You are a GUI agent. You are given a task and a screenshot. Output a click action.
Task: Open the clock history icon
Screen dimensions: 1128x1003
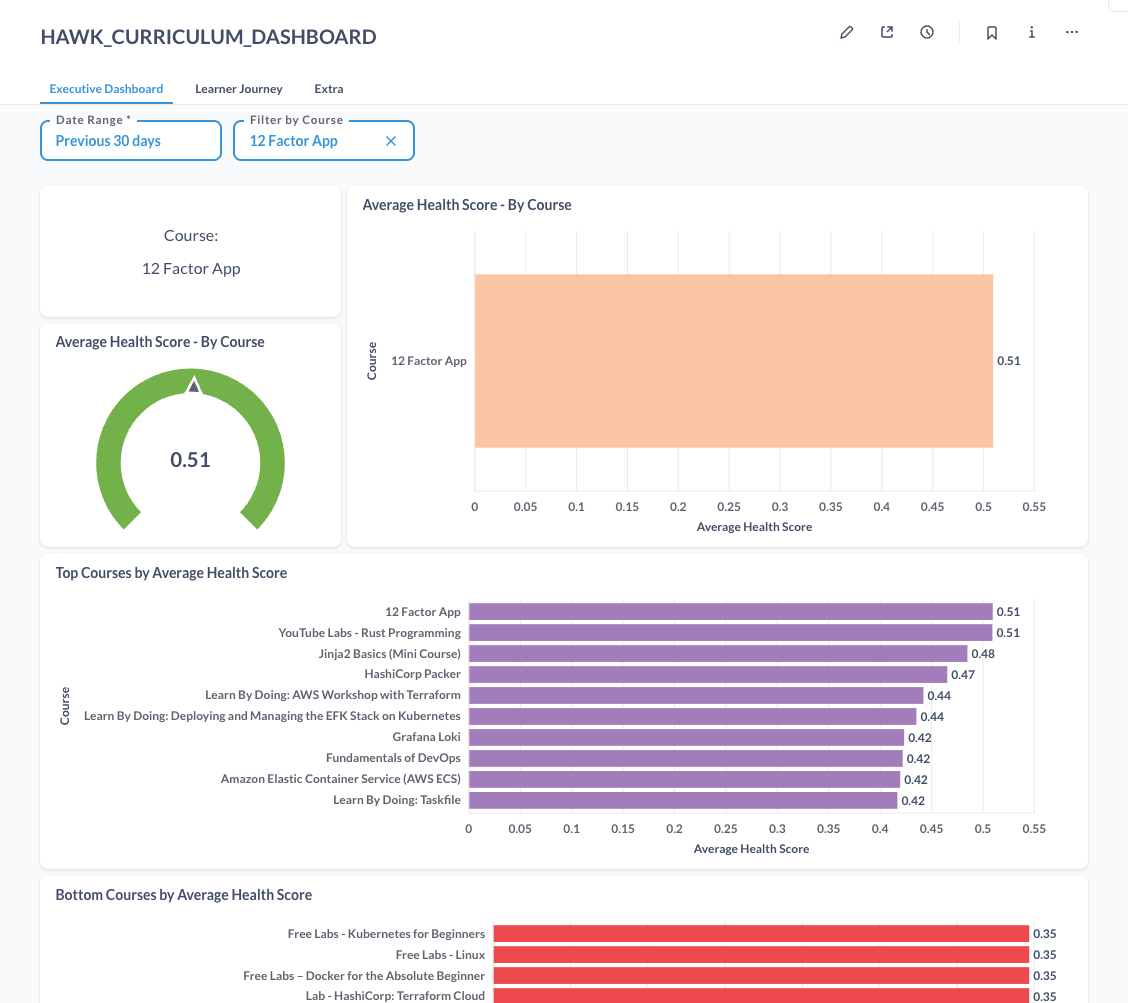pos(927,32)
